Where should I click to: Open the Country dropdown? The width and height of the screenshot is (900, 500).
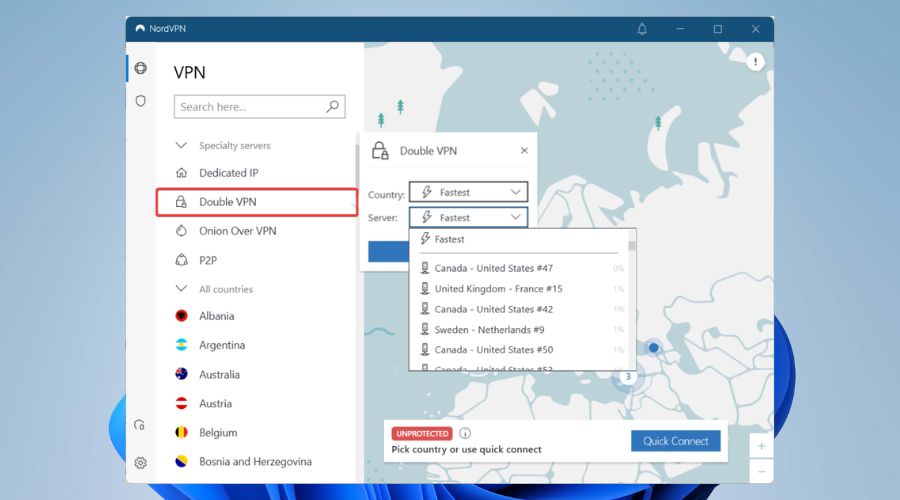coord(467,192)
